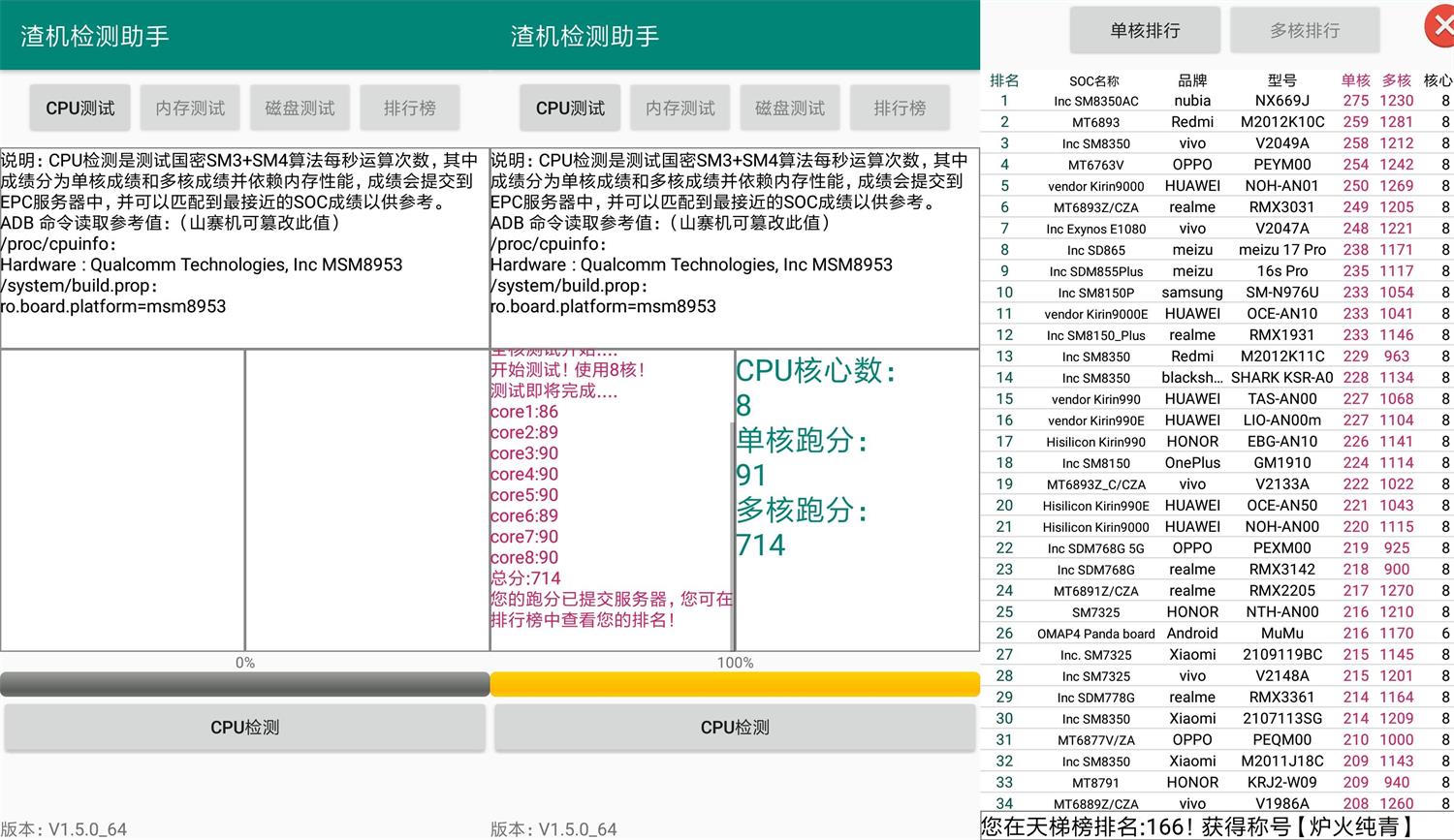Open the 内存测试 tab on the left panel
The height and width of the screenshot is (840, 1454).
(190, 108)
